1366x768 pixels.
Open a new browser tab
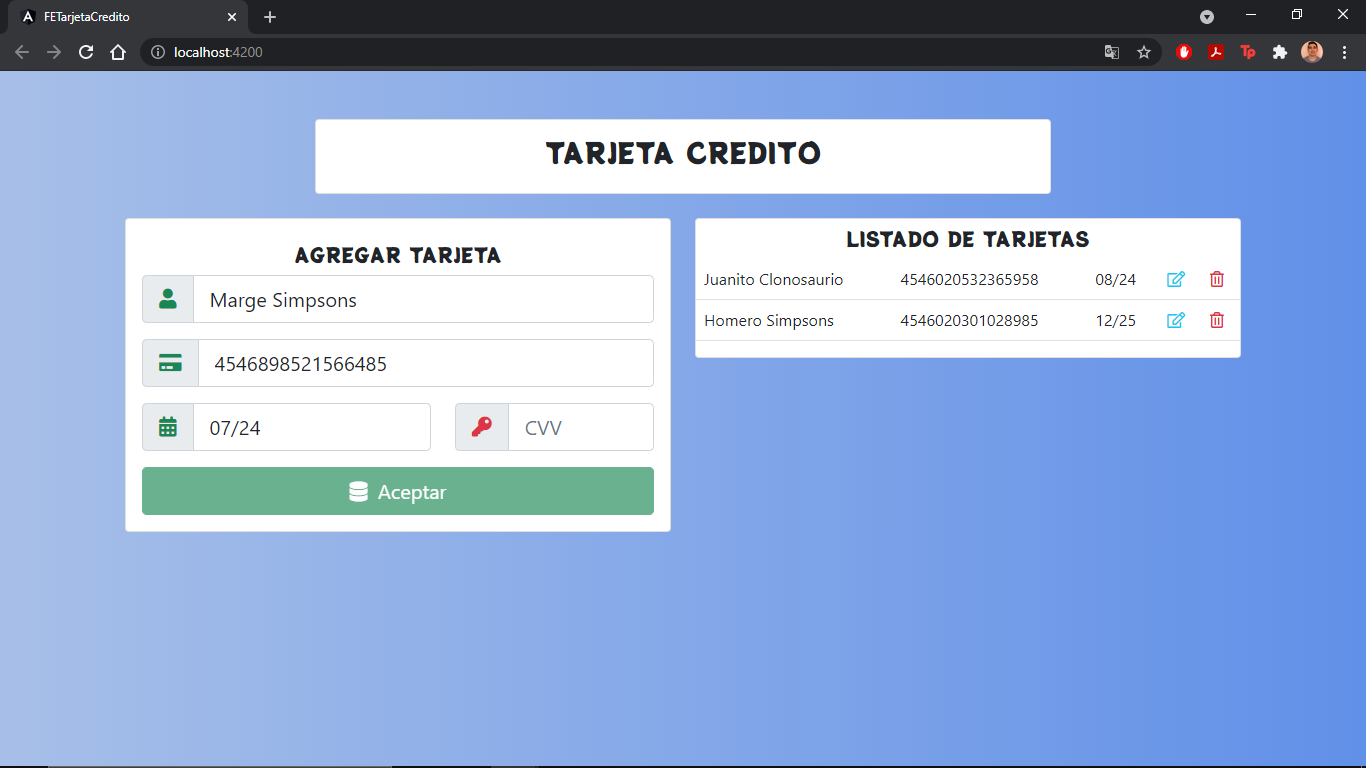[270, 17]
